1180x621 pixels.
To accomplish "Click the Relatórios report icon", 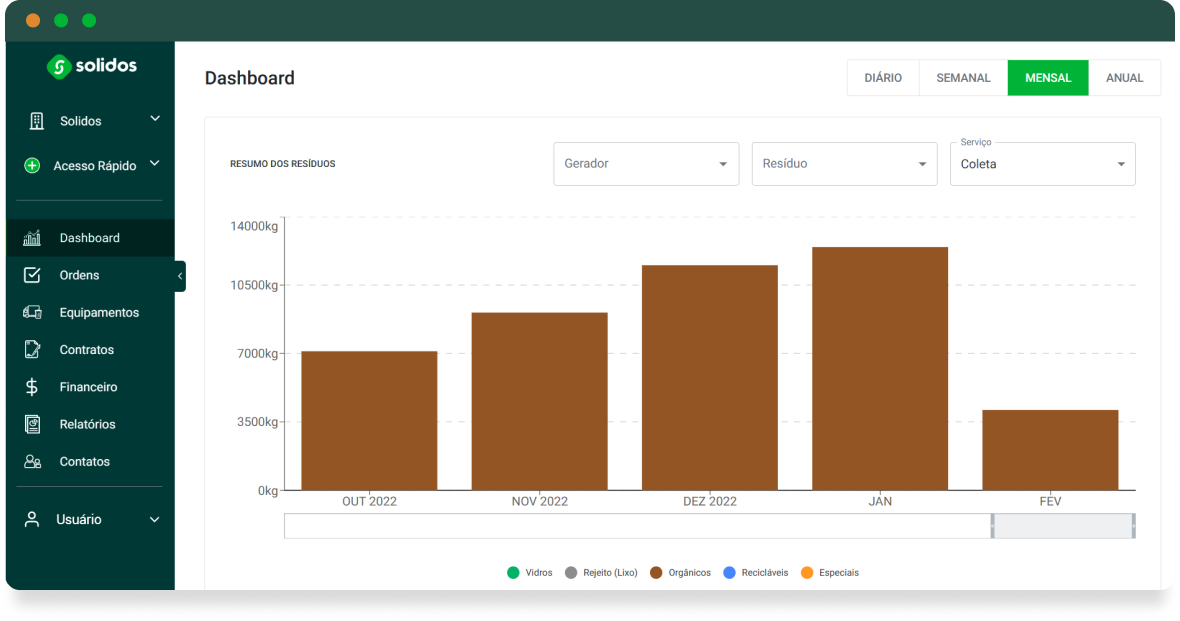I will click(32, 424).
